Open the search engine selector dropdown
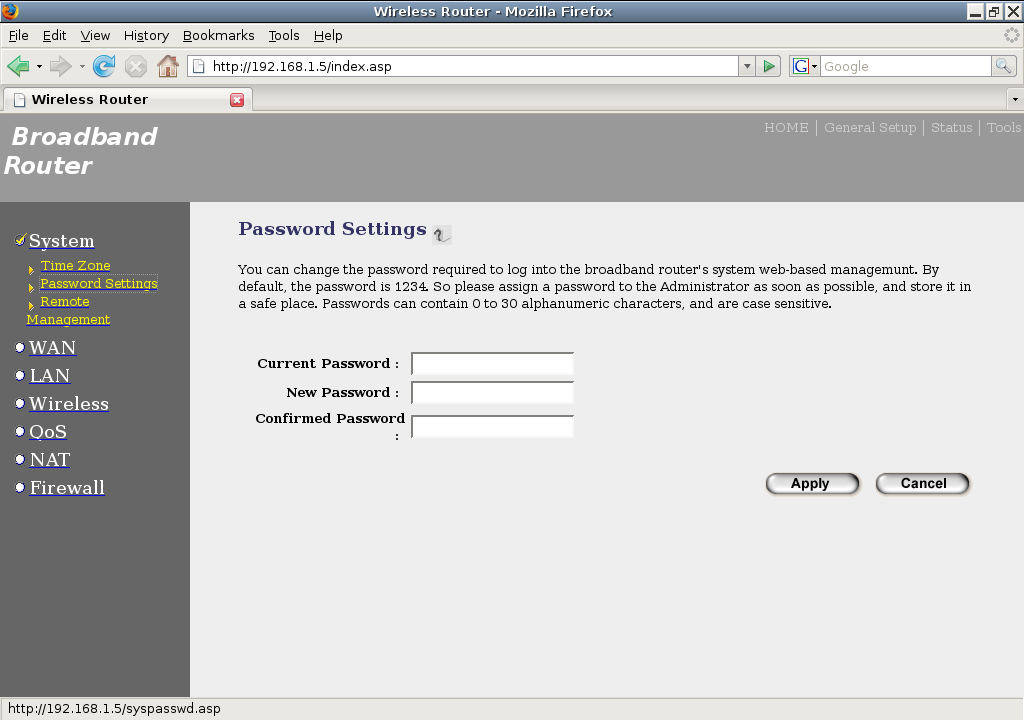Viewport: 1024px width, 720px height. point(805,66)
